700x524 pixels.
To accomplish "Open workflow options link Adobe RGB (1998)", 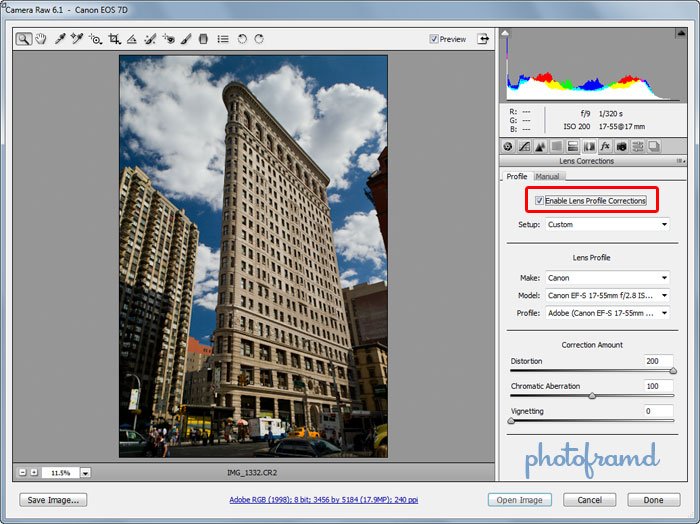I will coord(324,499).
